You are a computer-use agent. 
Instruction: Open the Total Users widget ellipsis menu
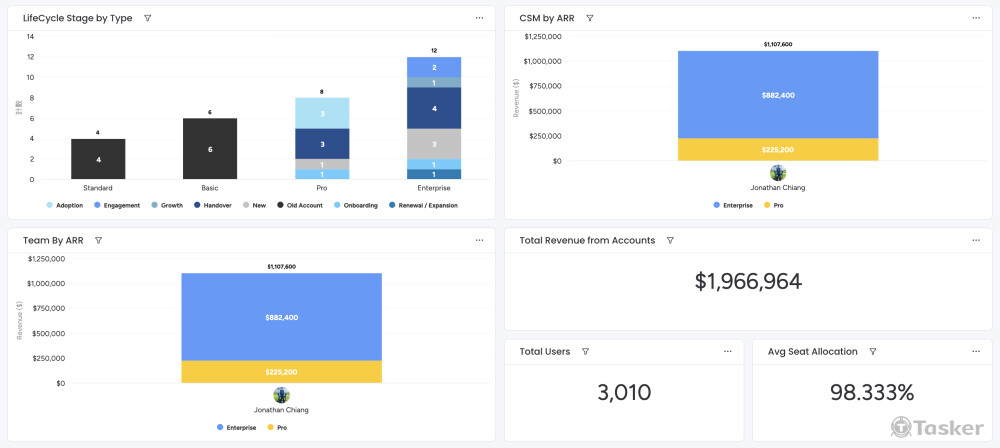[x=728, y=352]
